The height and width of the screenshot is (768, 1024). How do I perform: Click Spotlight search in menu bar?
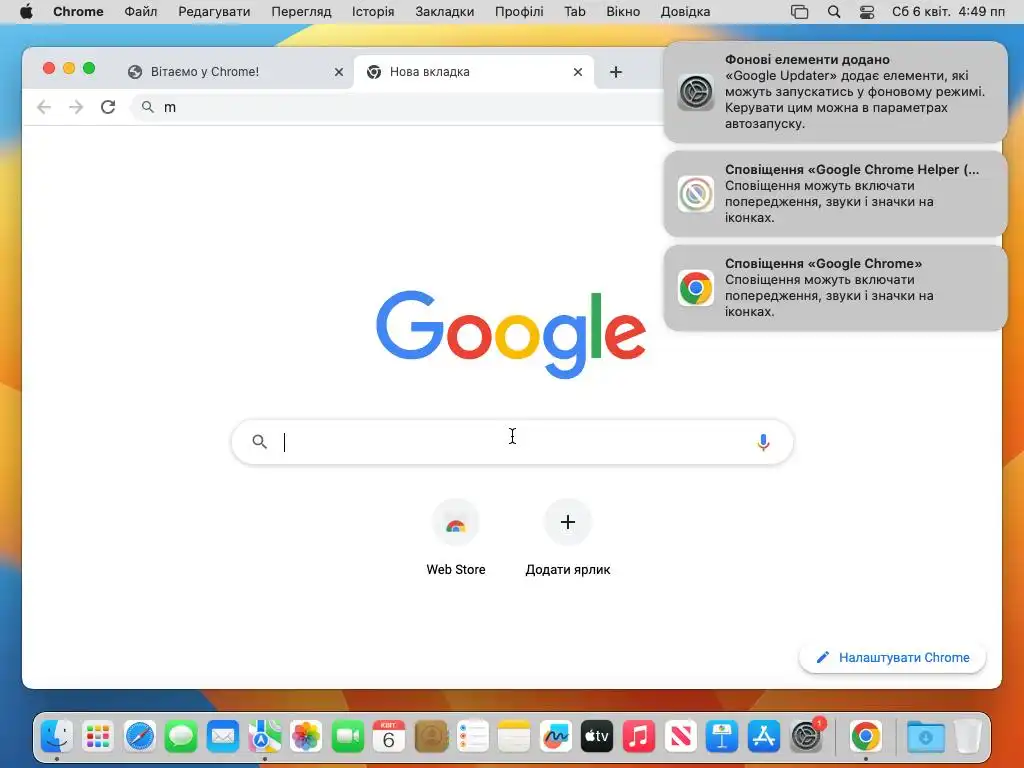click(833, 12)
